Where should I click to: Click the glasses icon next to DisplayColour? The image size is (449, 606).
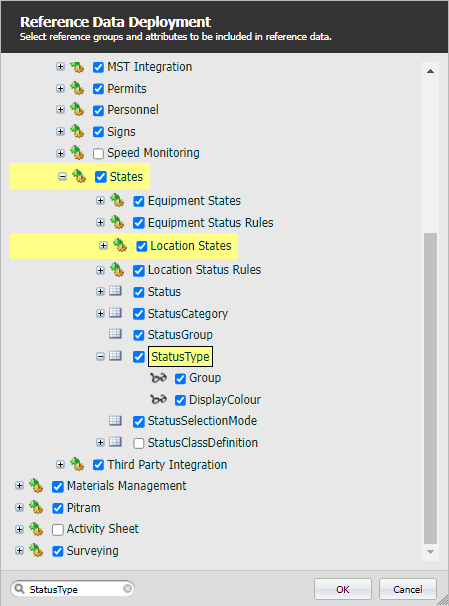point(158,399)
